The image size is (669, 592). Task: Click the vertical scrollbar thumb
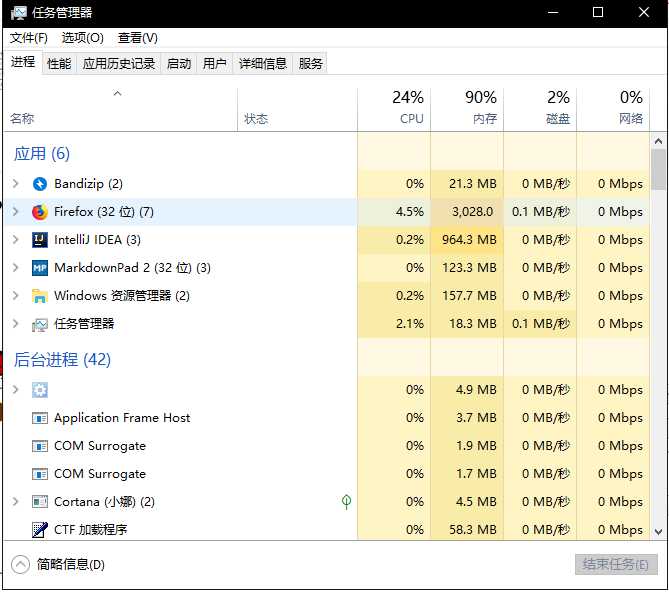point(658,169)
